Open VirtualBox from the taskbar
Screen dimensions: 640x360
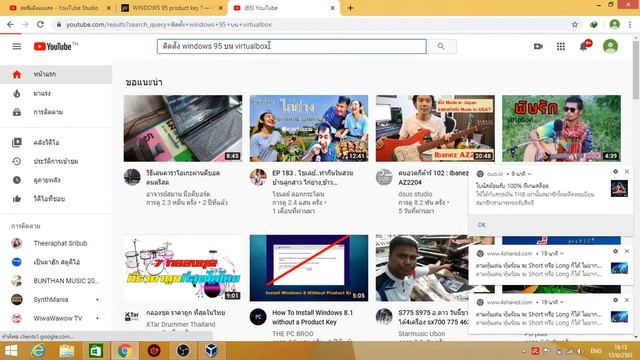click(x=211, y=351)
